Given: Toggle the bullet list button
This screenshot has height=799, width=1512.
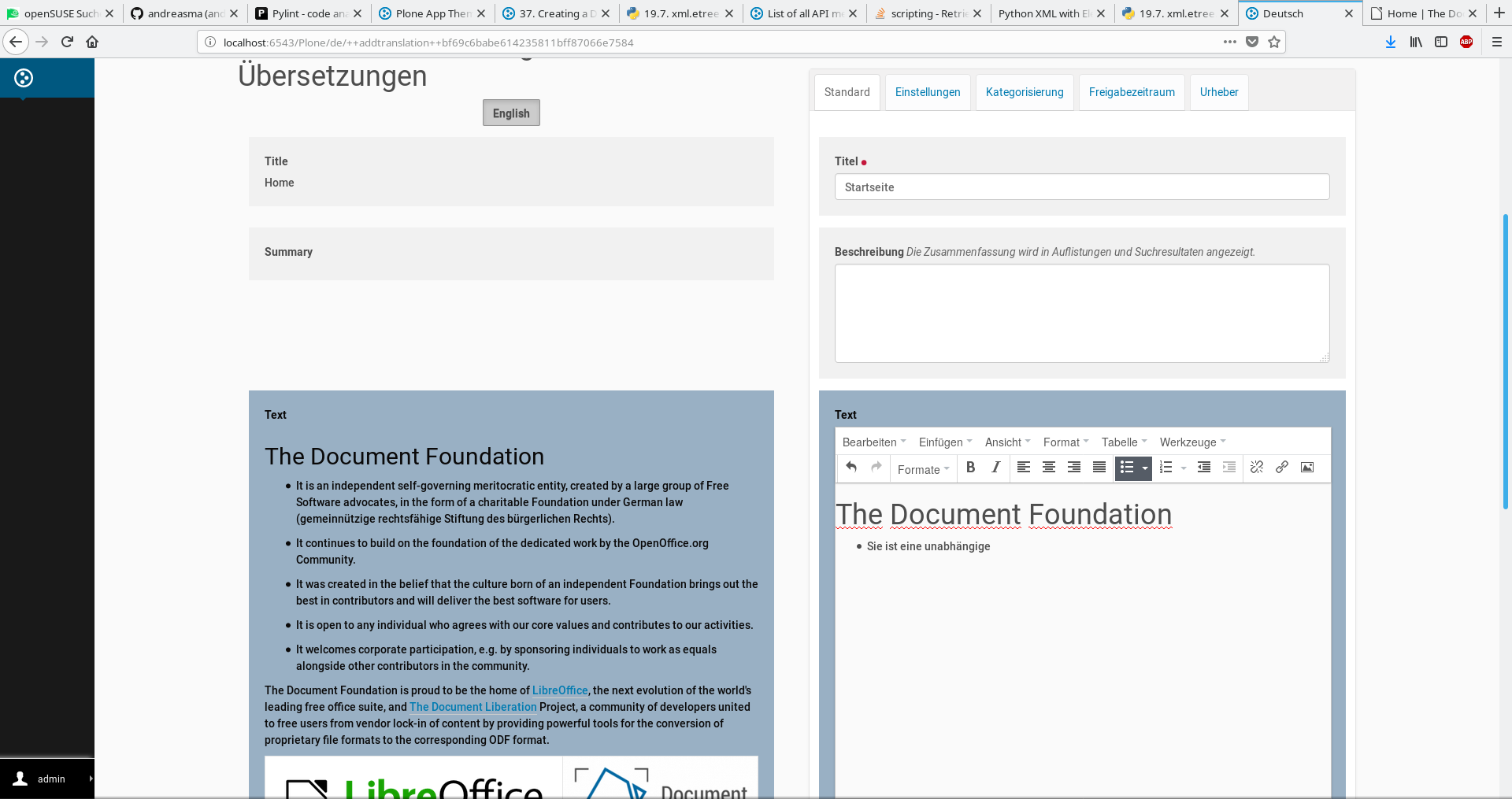Looking at the screenshot, I should (1127, 468).
